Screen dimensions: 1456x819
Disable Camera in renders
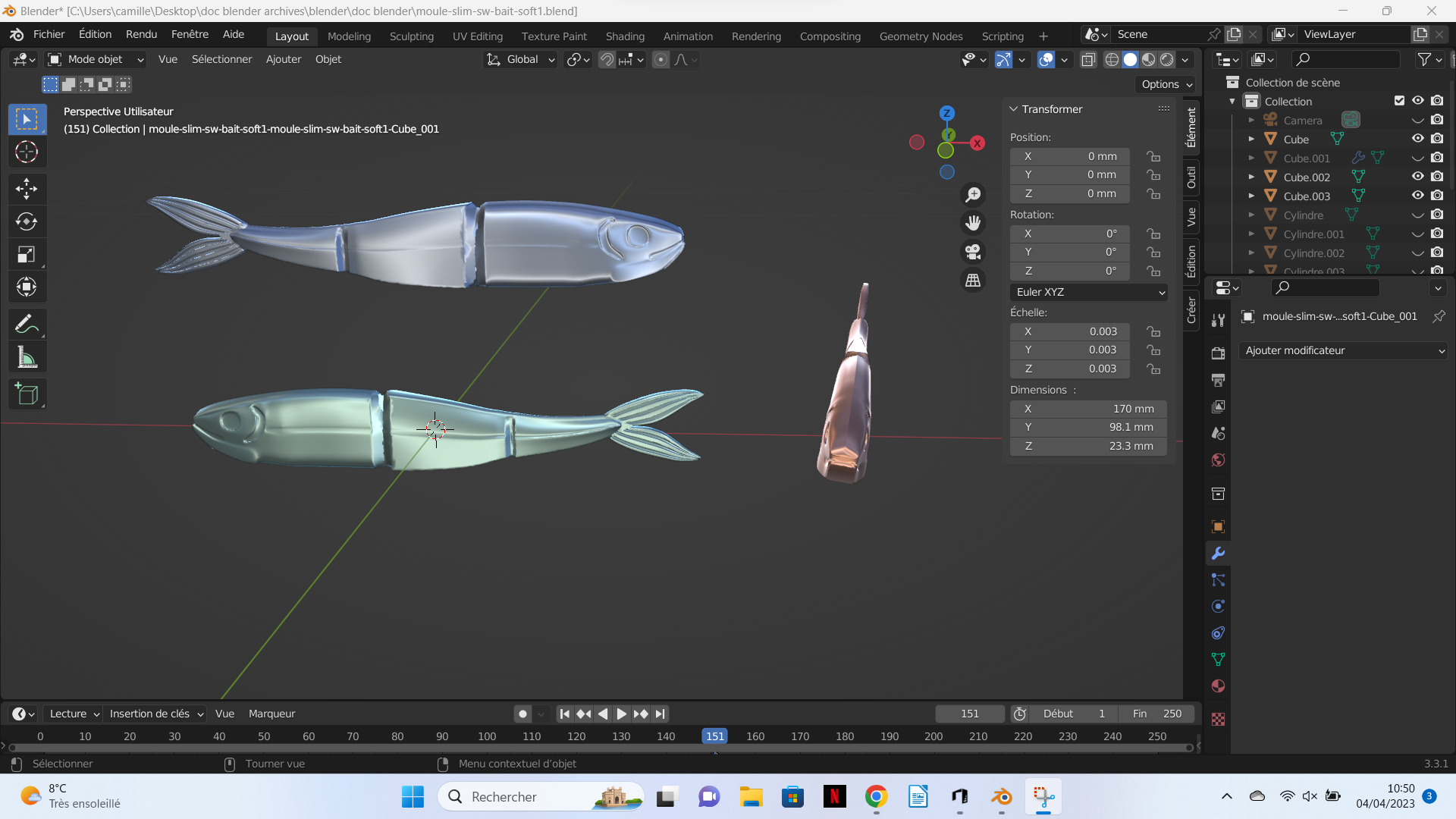1437,120
